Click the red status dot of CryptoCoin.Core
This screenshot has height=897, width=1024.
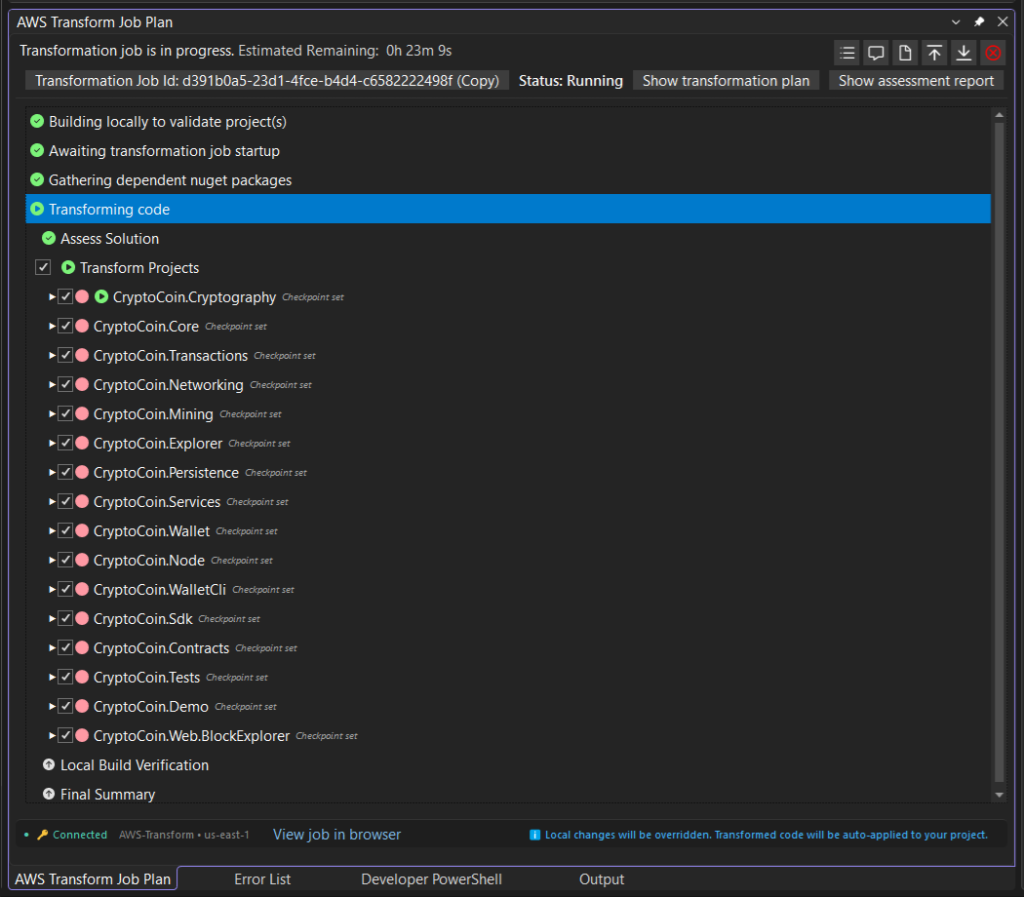point(82,326)
